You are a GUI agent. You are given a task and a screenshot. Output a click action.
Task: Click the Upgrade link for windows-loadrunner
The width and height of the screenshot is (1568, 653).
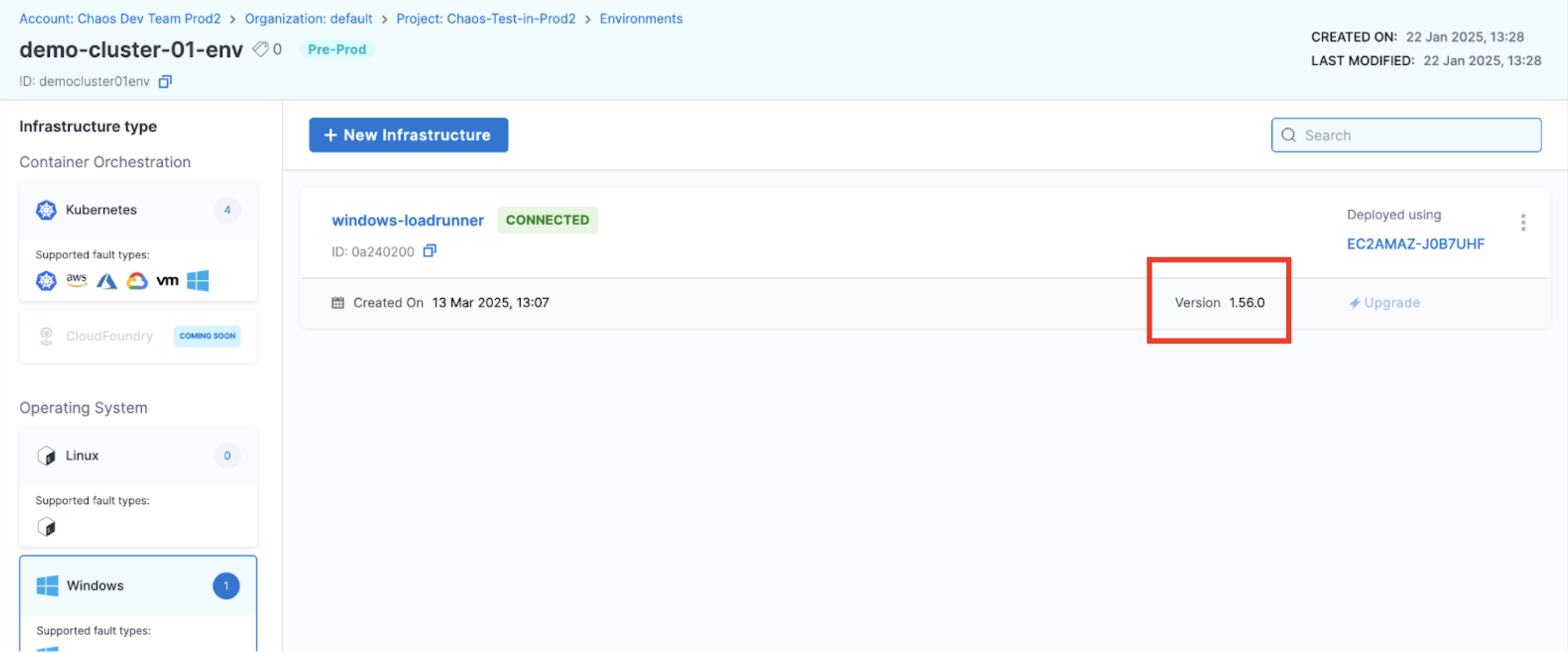(x=1385, y=303)
